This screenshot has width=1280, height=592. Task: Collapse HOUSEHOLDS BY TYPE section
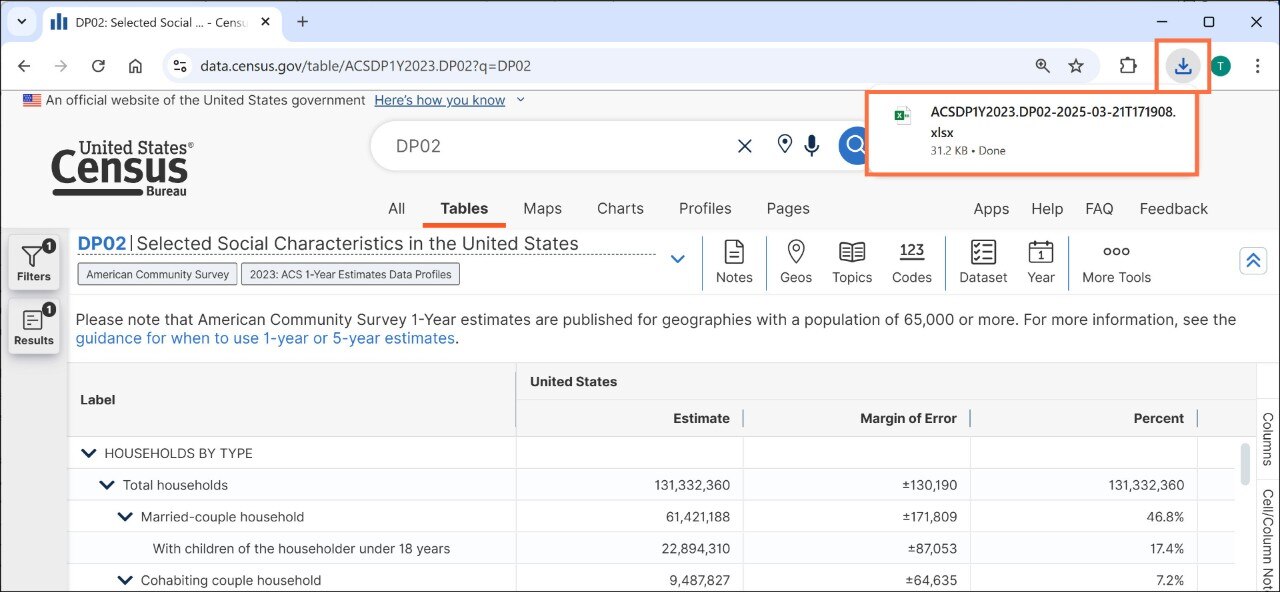pos(89,453)
